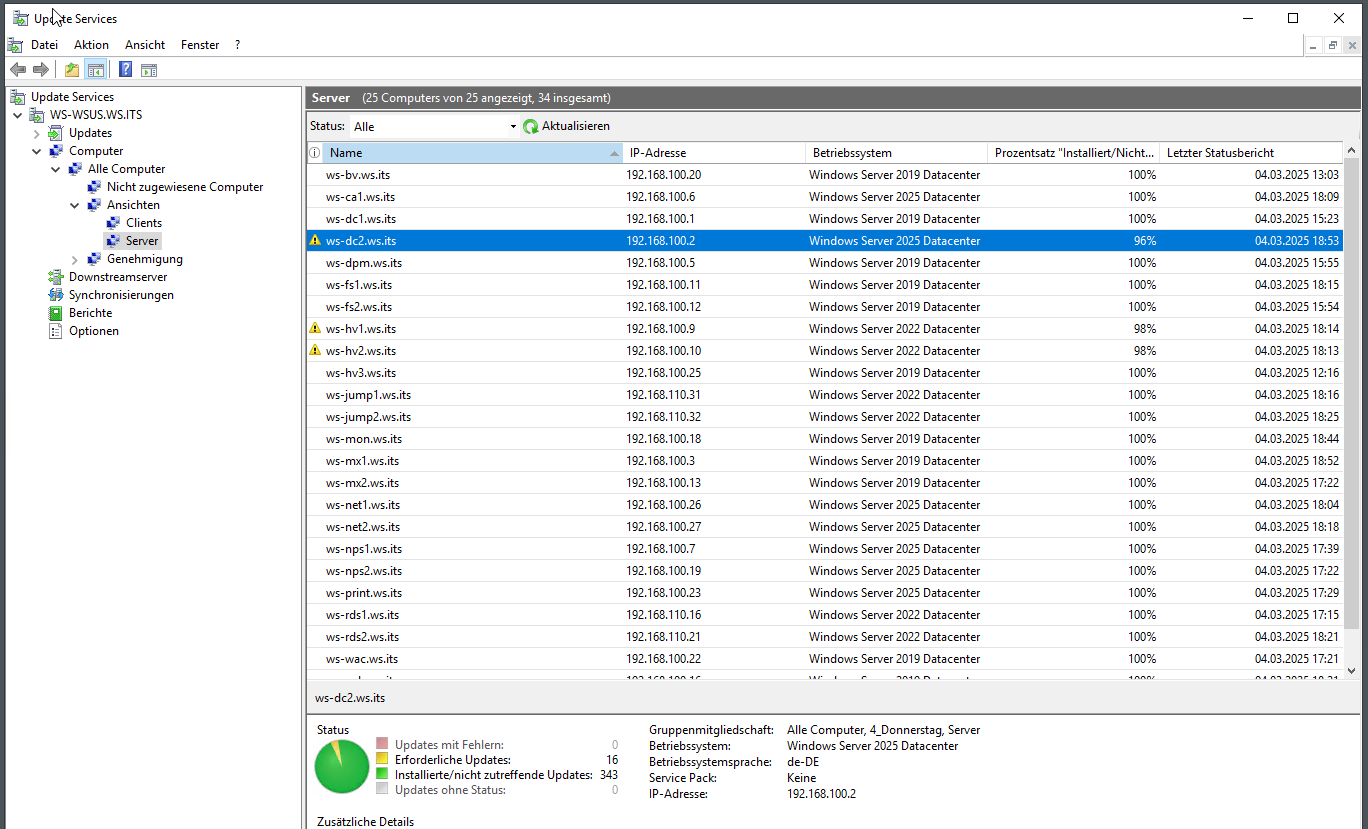Expand the Genehmigung tree node

75,259
